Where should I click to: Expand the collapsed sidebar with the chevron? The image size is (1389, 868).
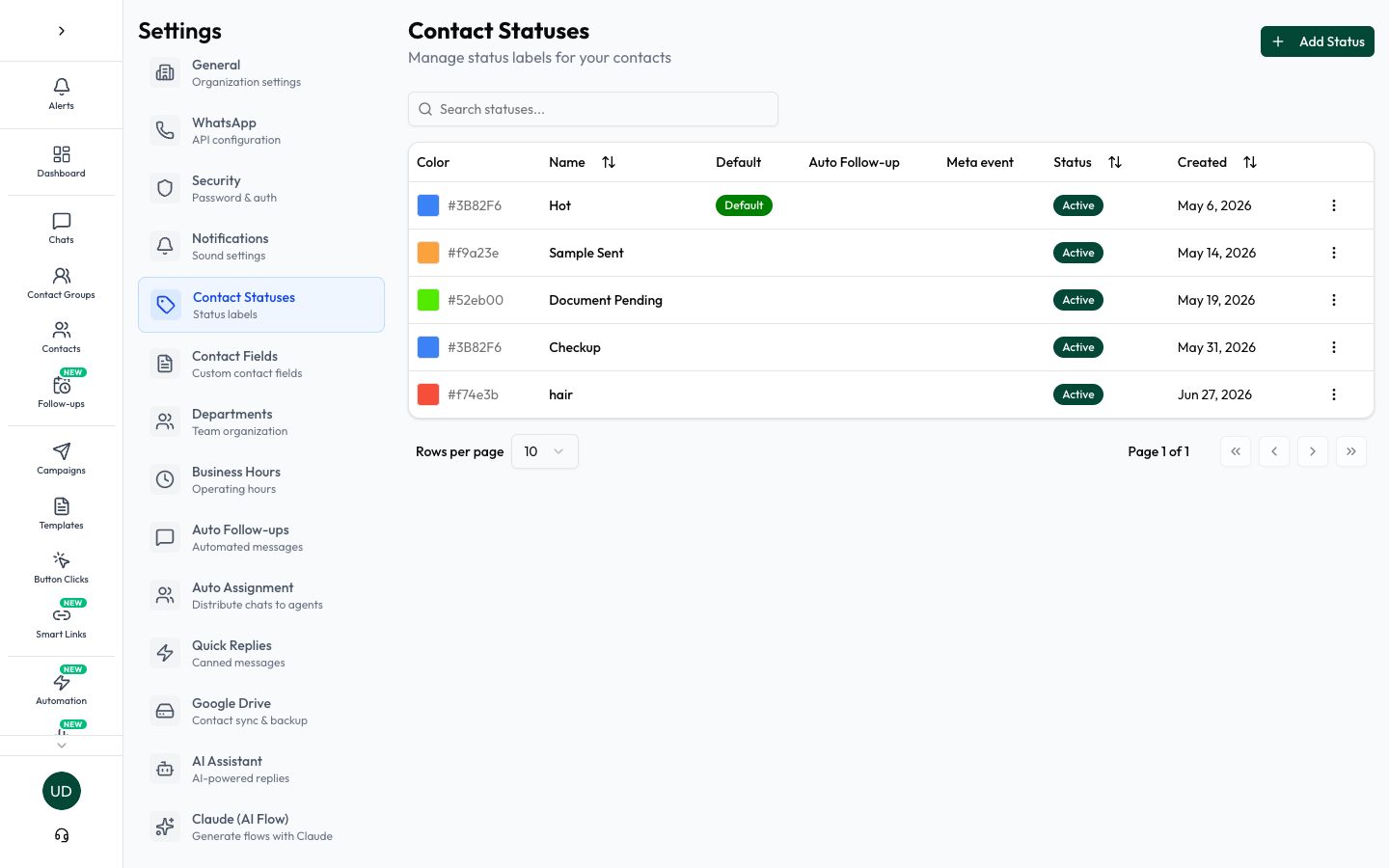click(x=62, y=31)
